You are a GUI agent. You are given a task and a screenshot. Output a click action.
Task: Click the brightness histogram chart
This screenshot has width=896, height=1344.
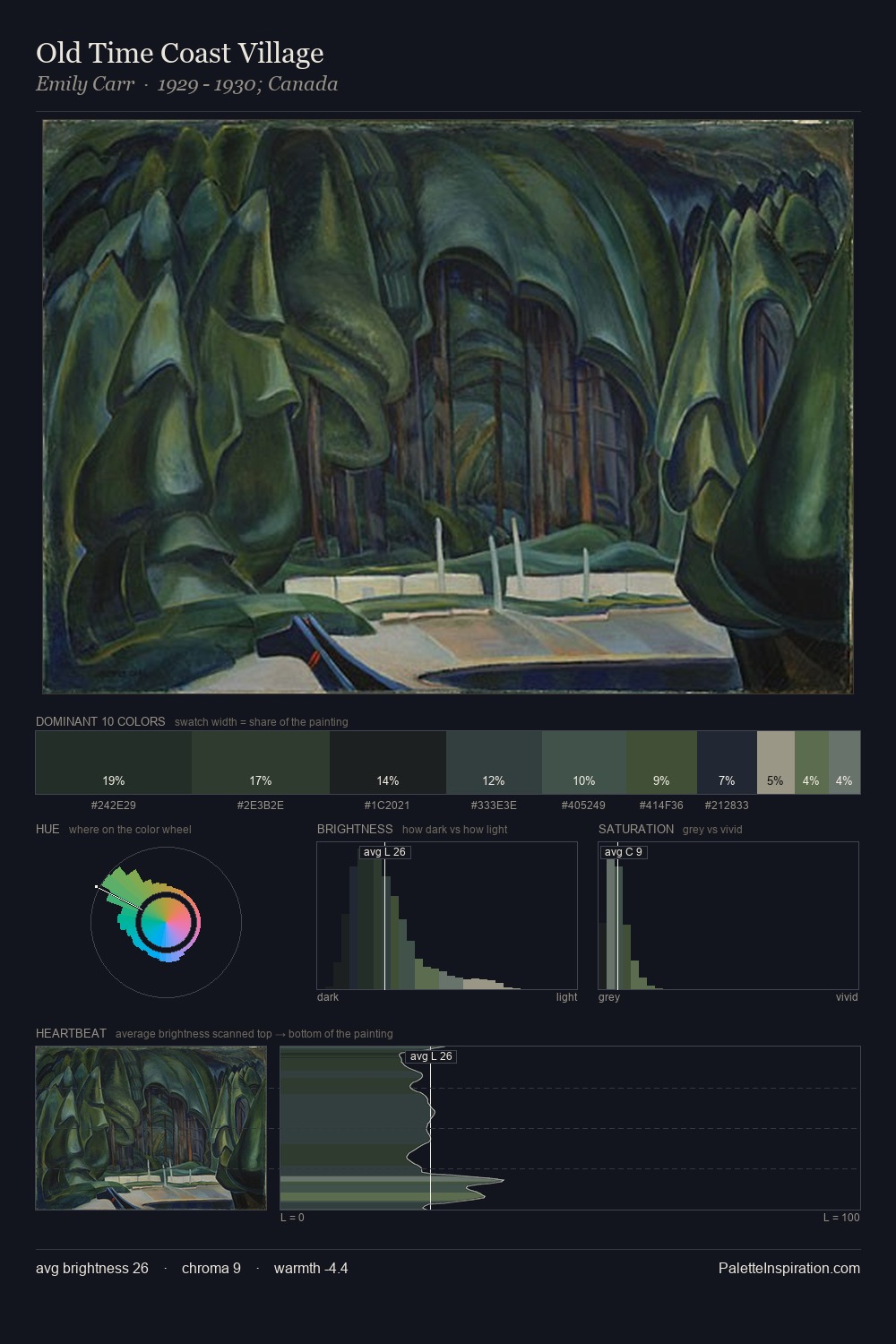[447, 916]
